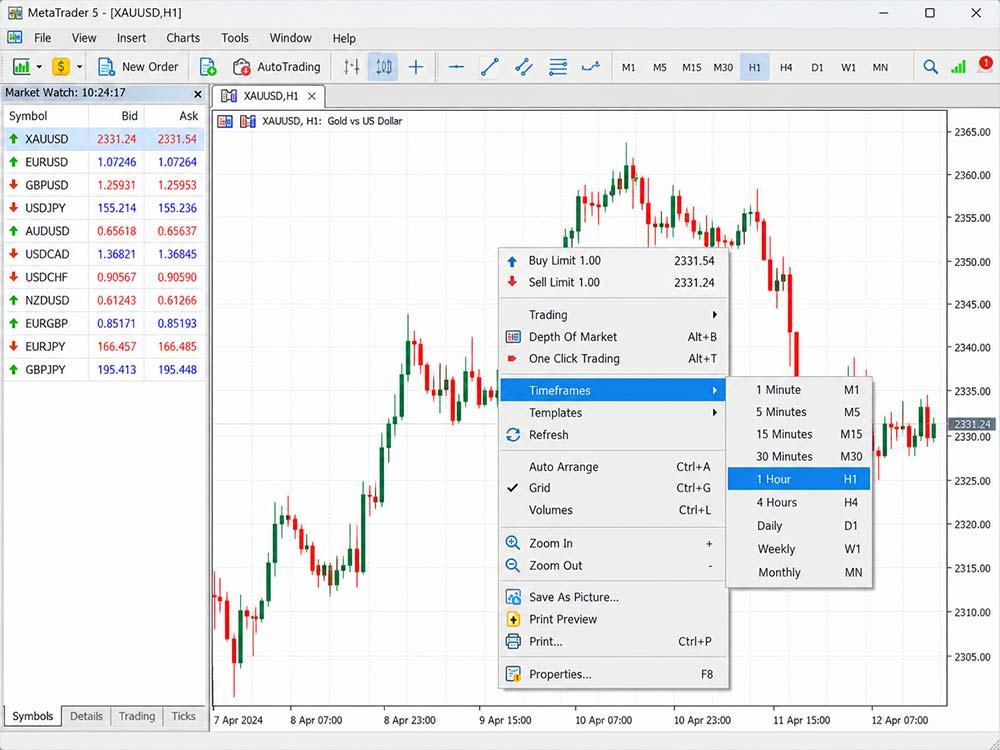Open Print Preview from context menu

pyautogui.click(x=614, y=619)
